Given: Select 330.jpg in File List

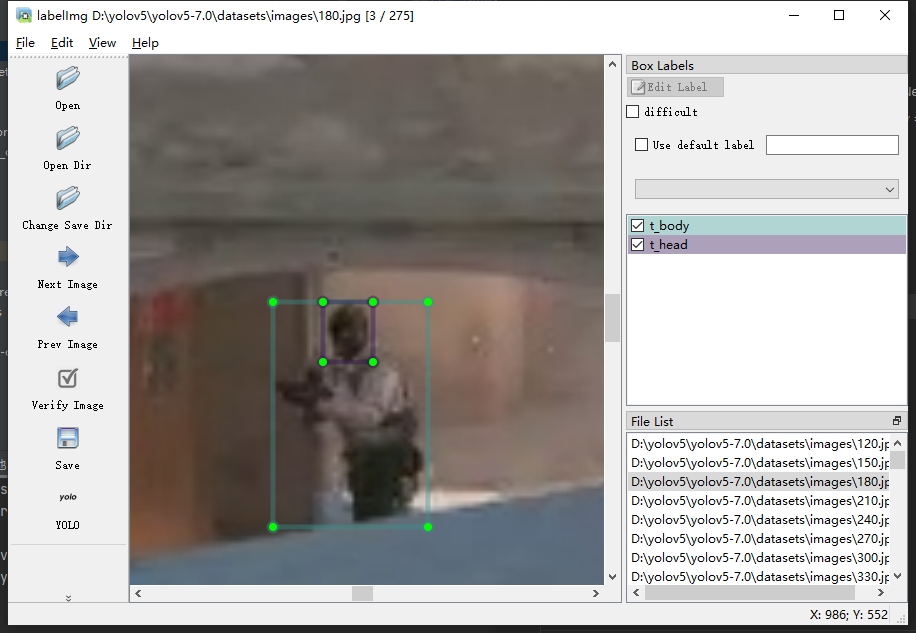Looking at the screenshot, I should coord(759,576).
